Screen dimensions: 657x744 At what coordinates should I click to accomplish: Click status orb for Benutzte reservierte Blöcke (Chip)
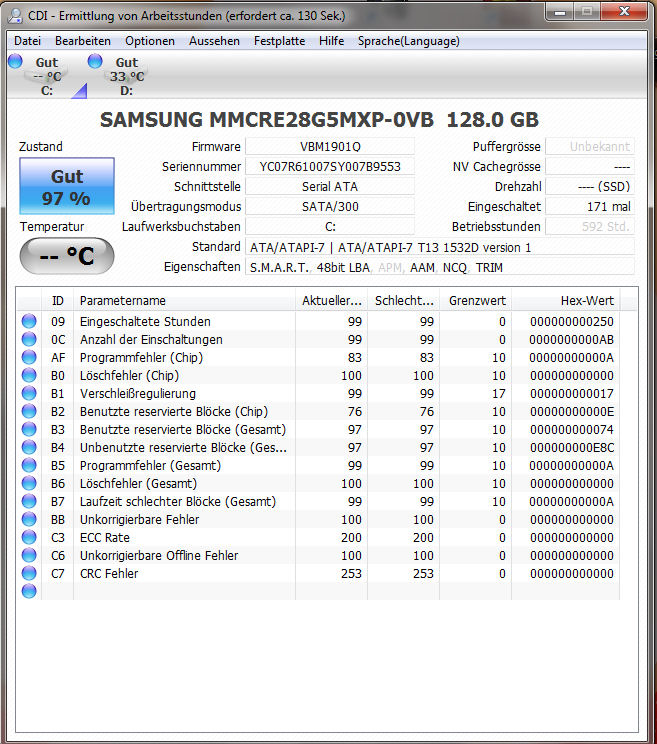[29, 411]
